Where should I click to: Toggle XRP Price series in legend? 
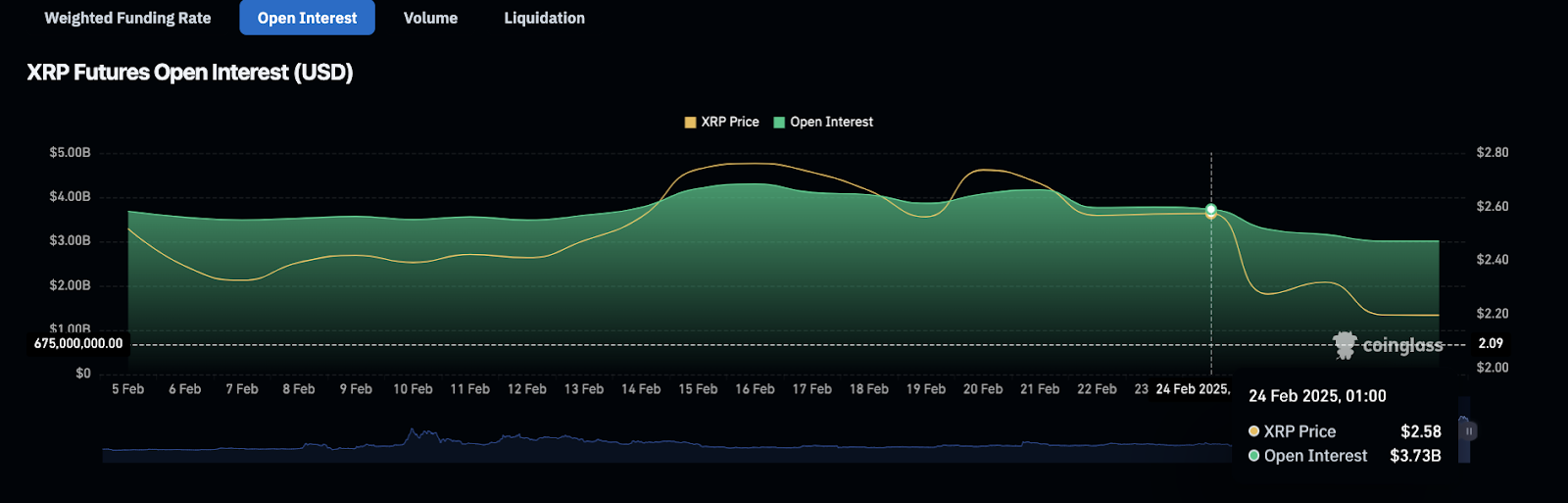click(729, 122)
